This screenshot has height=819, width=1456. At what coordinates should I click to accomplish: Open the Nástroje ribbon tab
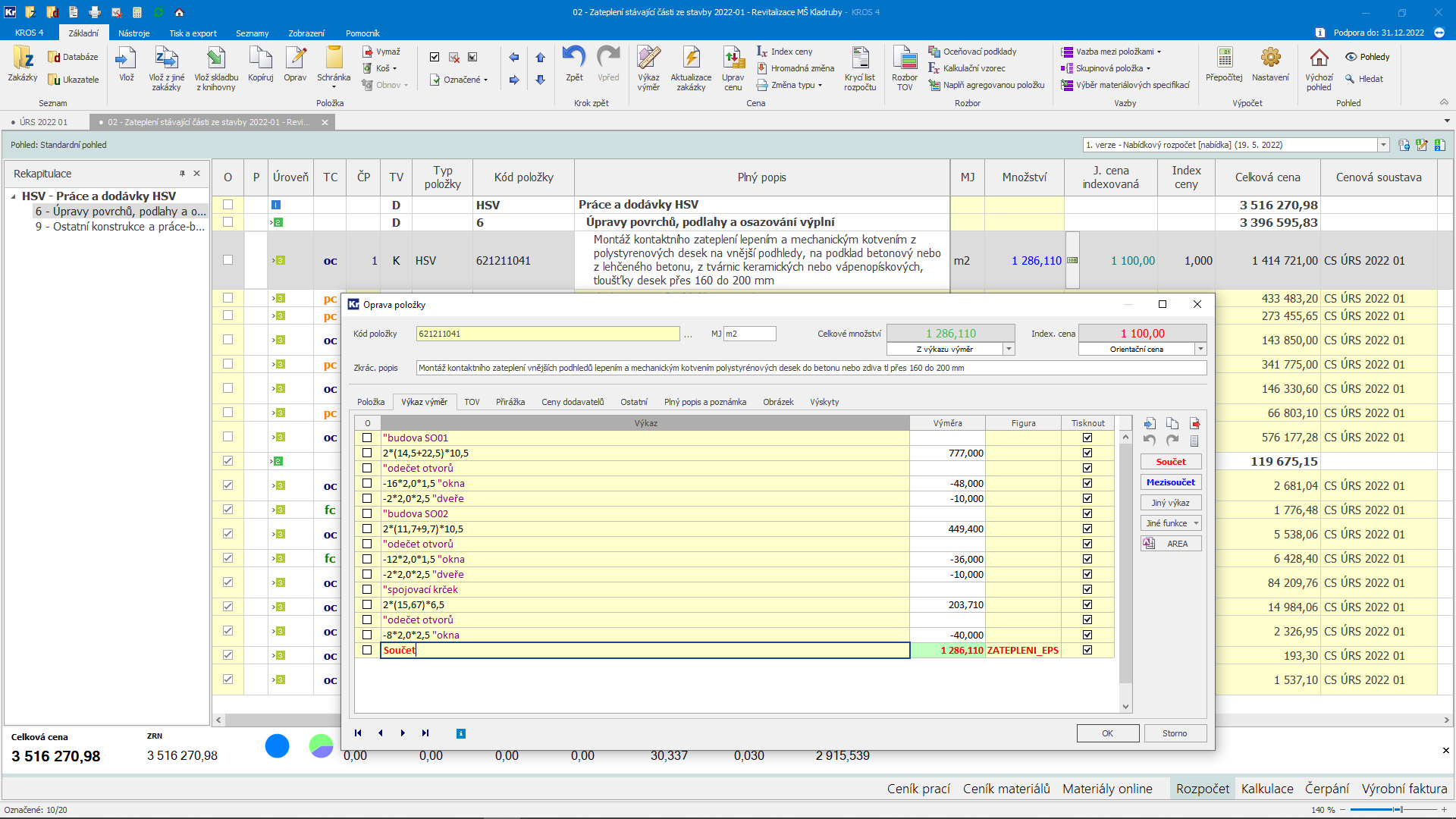(x=133, y=33)
